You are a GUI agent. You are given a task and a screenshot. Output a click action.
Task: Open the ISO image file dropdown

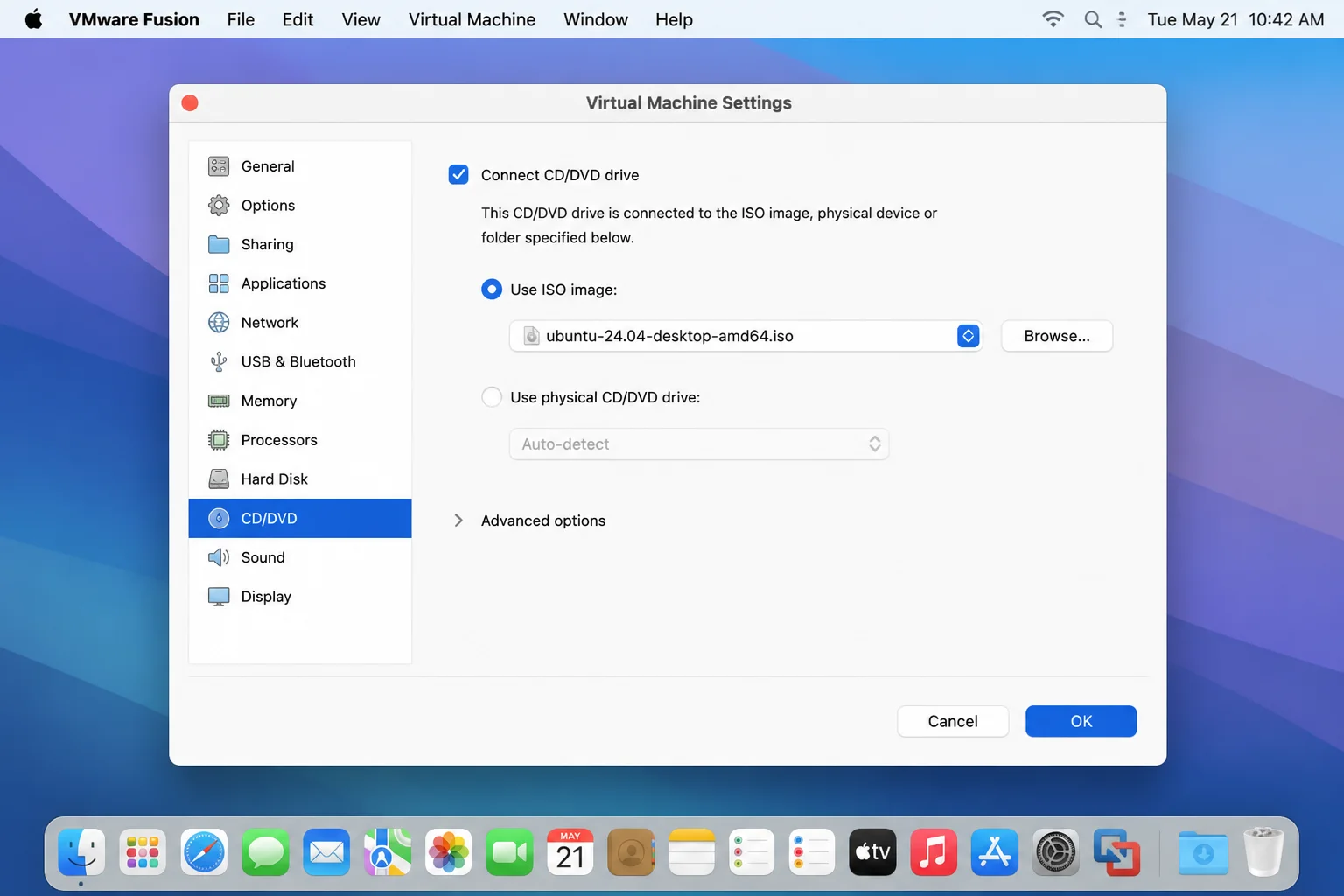[745, 336]
